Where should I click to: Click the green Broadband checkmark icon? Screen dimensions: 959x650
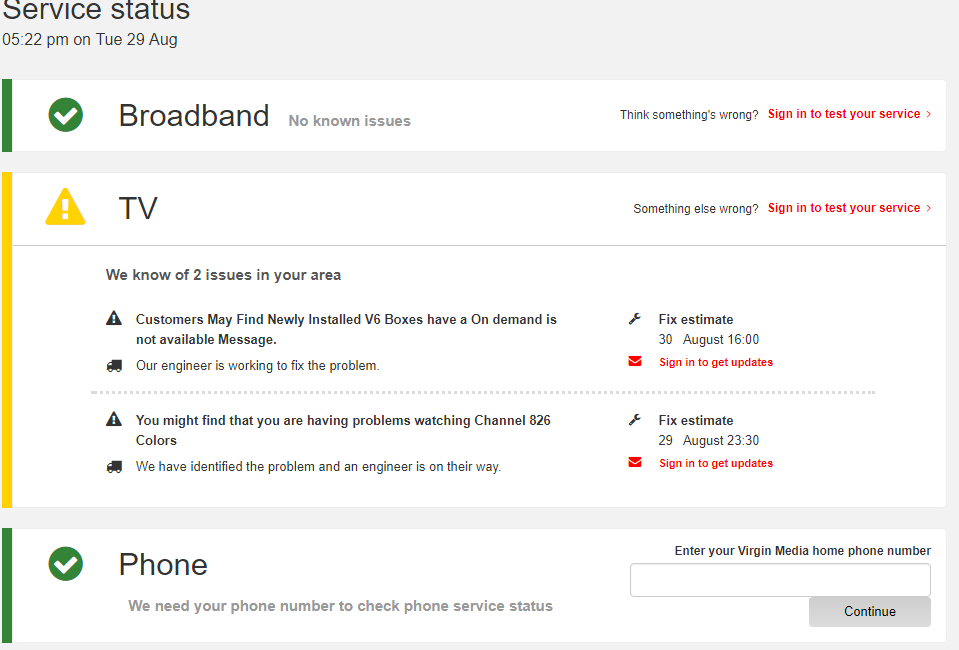pos(65,114)
